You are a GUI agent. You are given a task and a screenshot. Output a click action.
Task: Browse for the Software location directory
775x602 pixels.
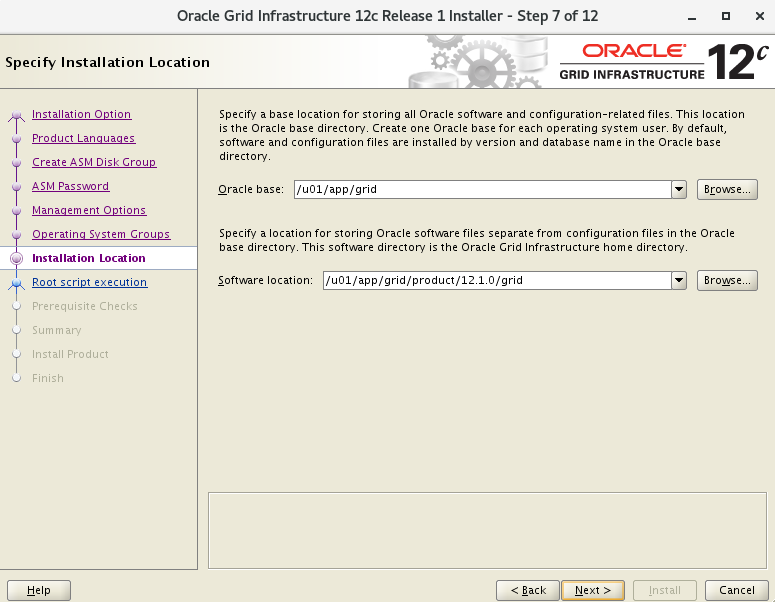coord(727,281)
